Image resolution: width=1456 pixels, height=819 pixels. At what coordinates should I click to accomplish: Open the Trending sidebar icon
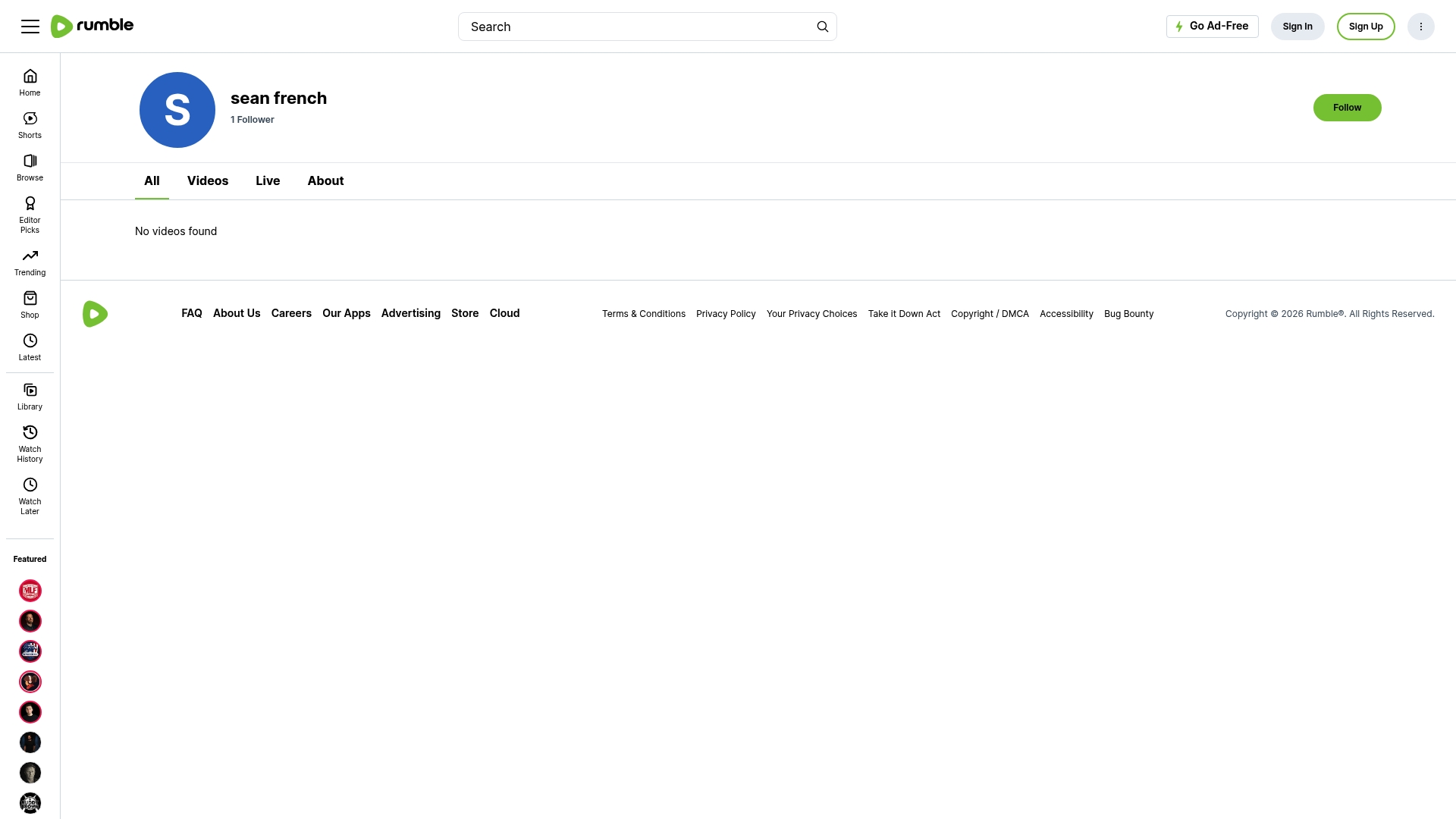pos(30,256)
